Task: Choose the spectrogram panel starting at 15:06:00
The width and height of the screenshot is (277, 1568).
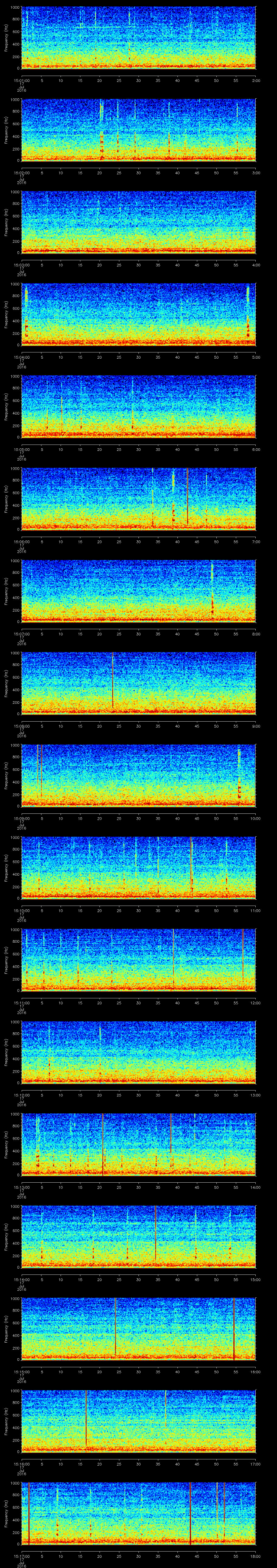Action: (x=138, y=499)
